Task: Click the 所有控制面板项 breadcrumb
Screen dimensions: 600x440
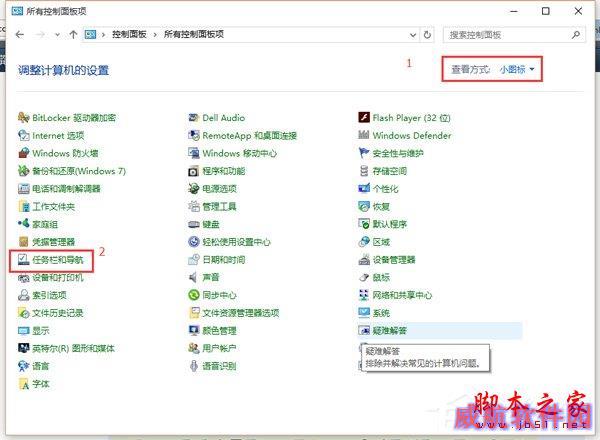Action: [194, 34]
